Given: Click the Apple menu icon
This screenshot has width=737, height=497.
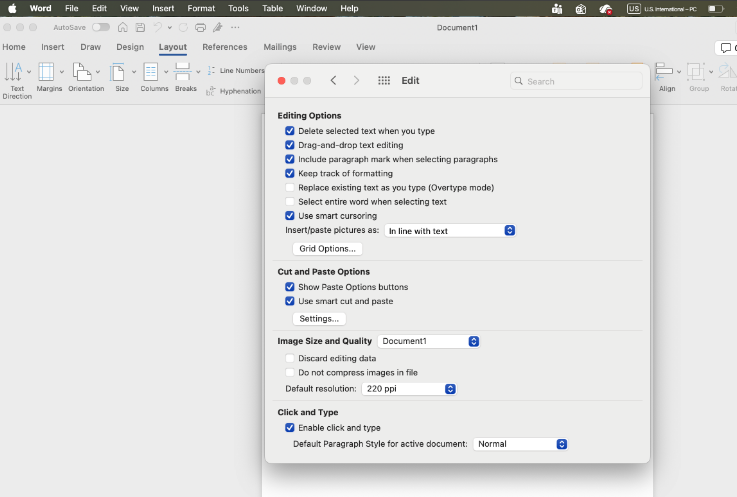Looking at the screenshot, I should tap(12, 8).
